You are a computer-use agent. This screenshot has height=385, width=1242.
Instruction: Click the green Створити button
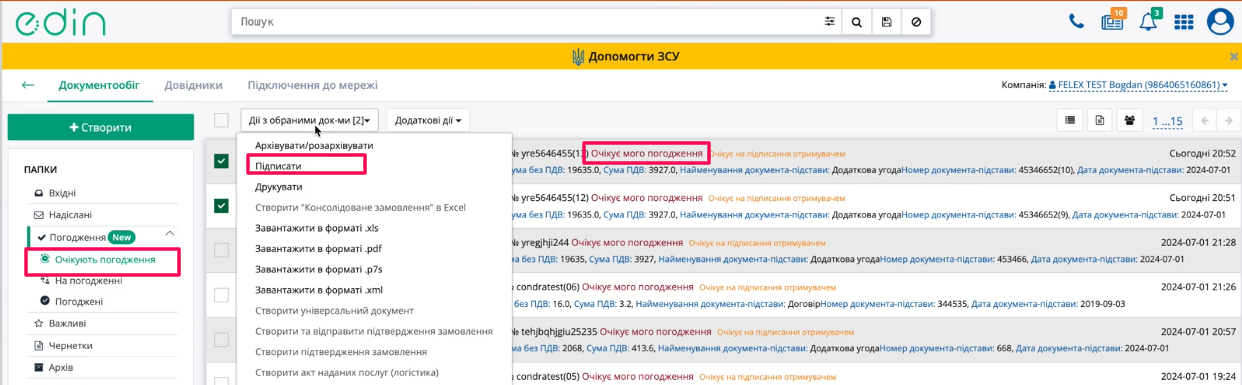click(101, 127)
